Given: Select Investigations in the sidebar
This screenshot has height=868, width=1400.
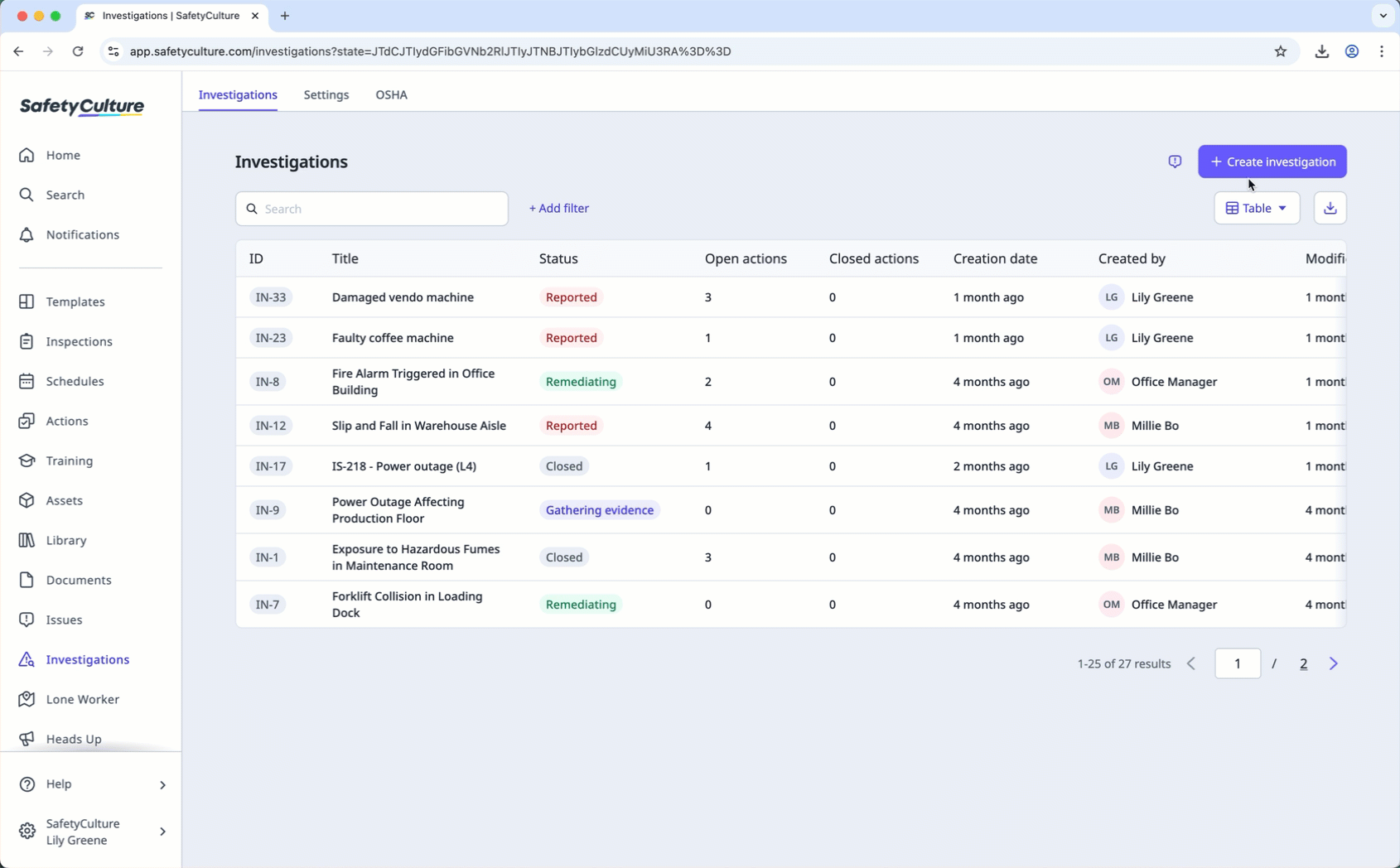Looking at the screenshot, I should coord(87,659).
